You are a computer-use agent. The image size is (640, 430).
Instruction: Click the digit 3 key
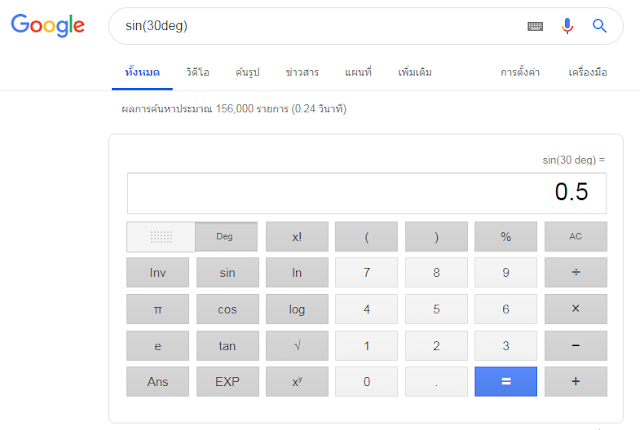coord(506,346)
